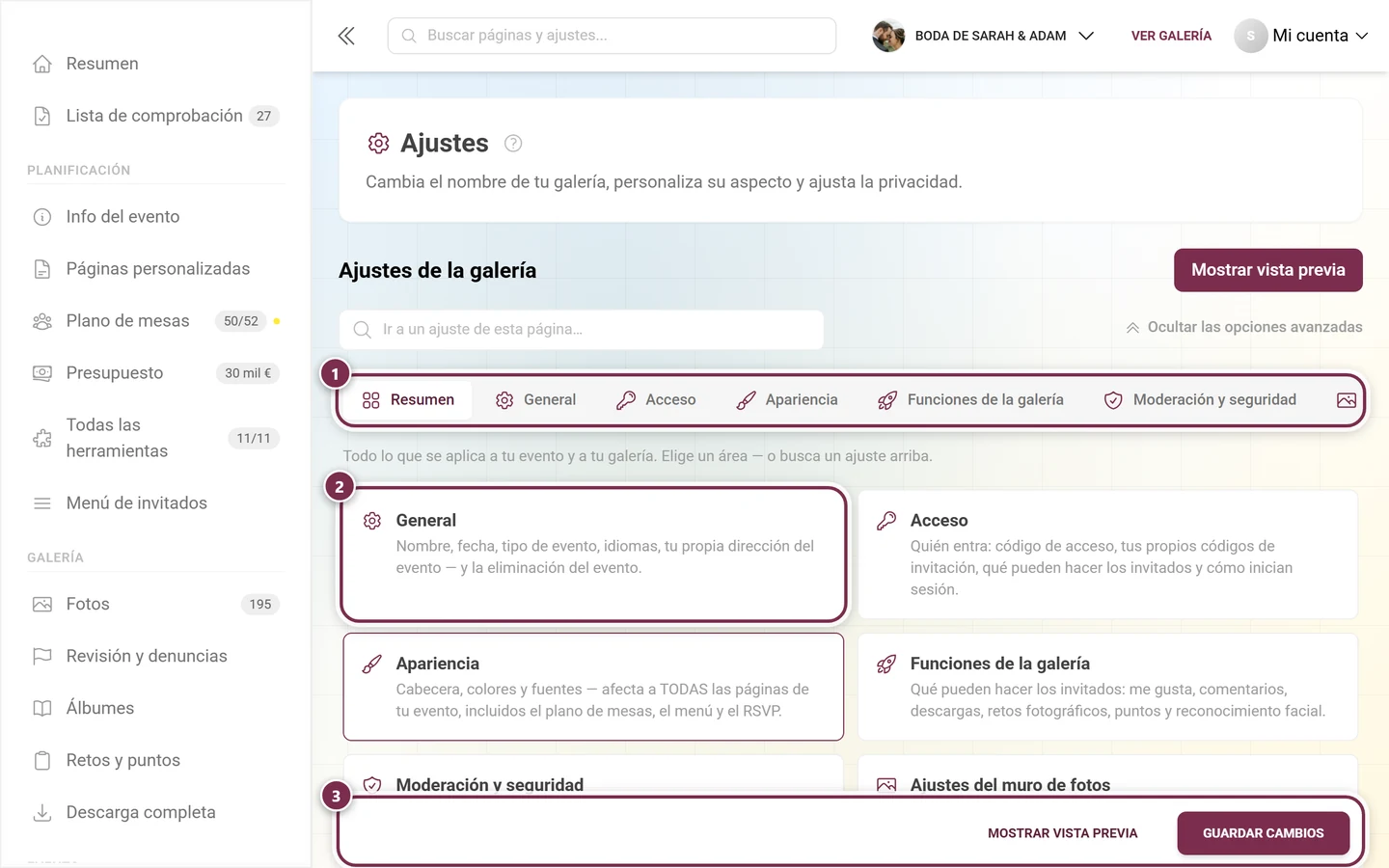Viewport: 1389px width, 868px height.
Task: Click the help question mark beside Ajustes
Action: point(513,144)
